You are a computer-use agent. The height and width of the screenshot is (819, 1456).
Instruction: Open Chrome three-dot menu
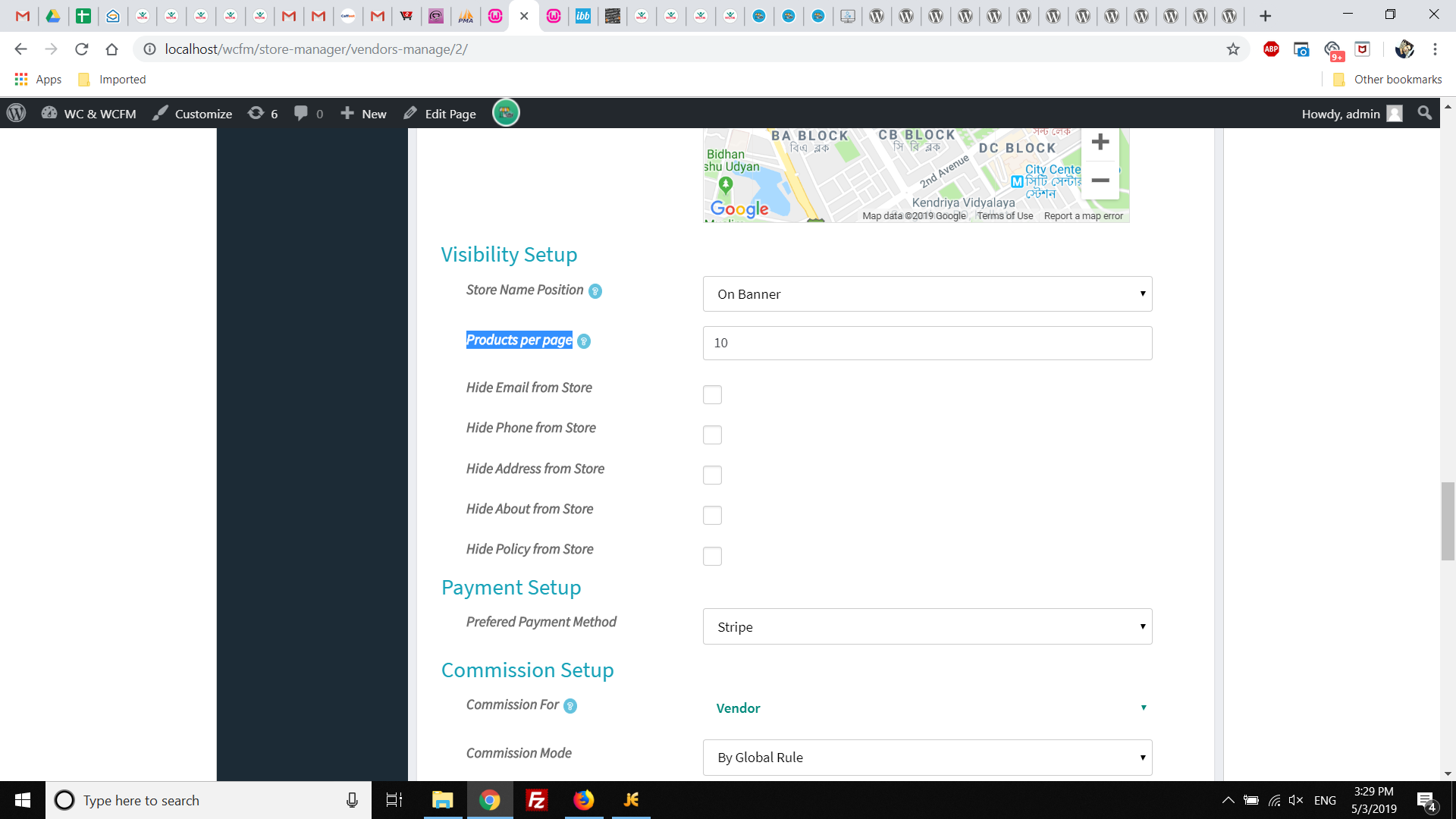[1435, 49]
